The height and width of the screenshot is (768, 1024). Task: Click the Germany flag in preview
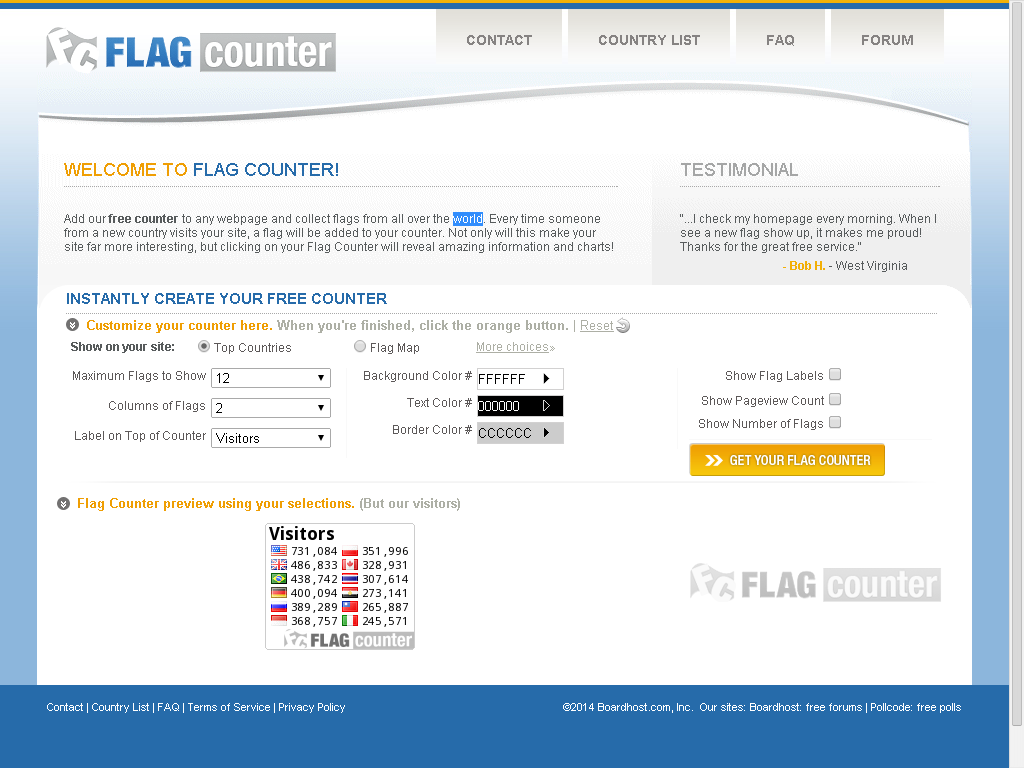[x=279, y=593]
